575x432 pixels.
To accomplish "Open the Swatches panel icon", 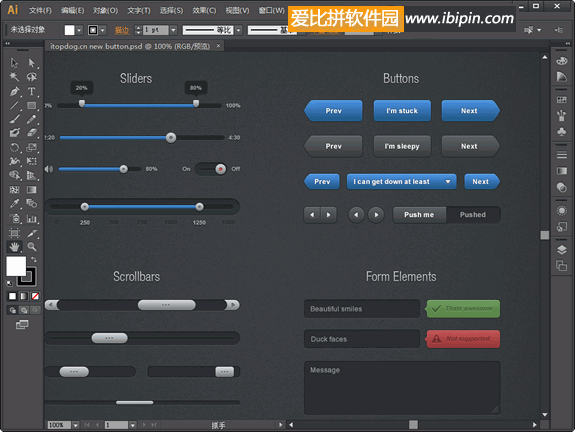I will 561,99.
